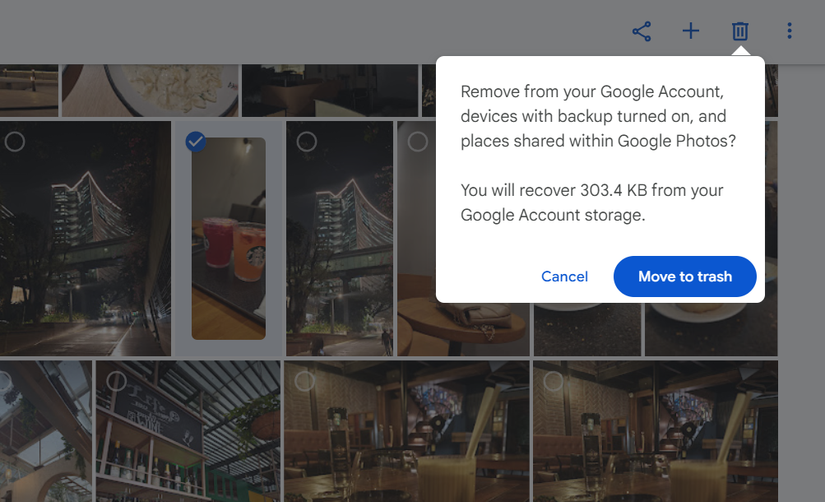Click the 'You will recover 303.4 KB' text
This screenshot has height=502, width=825.
592,203
